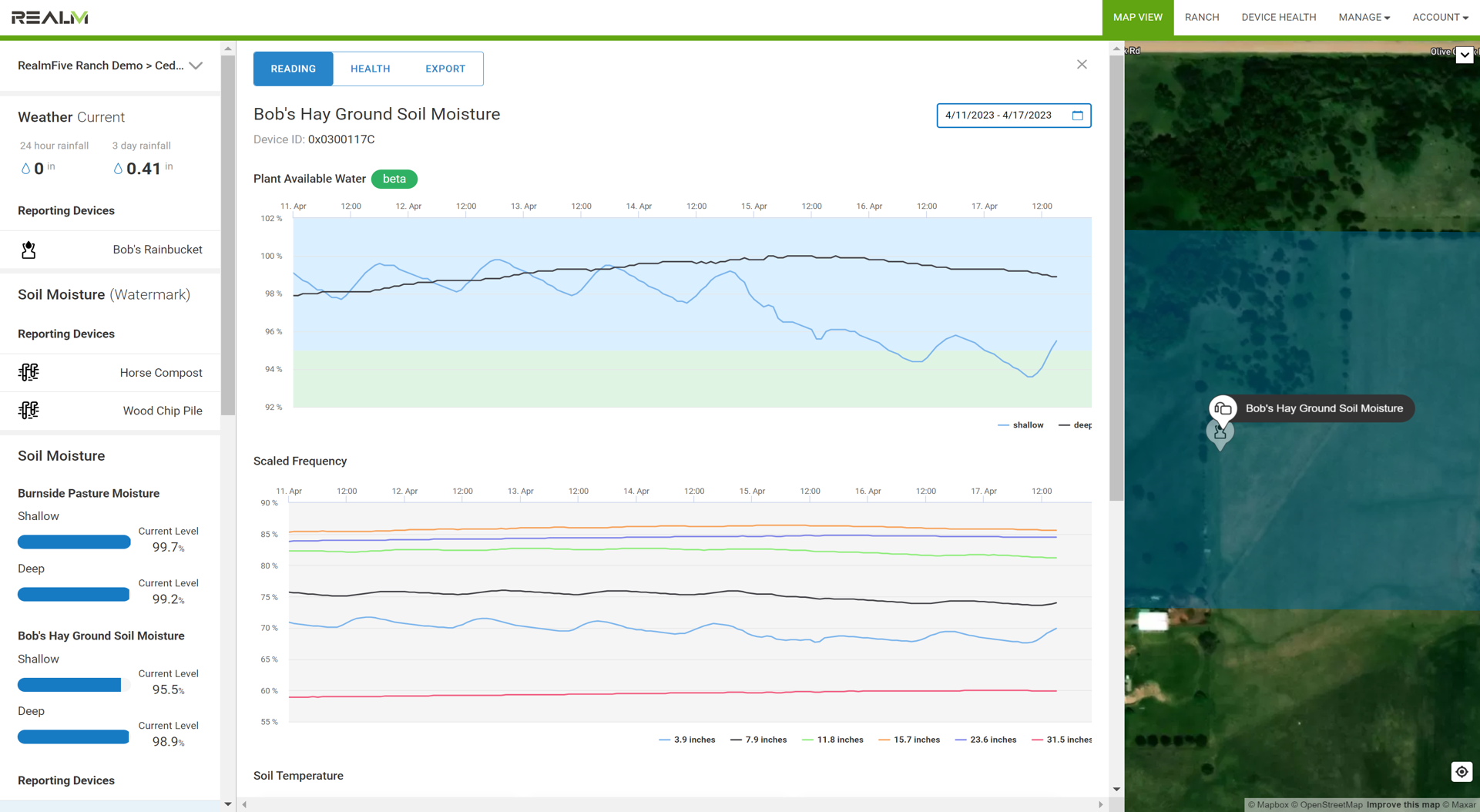Click the Improve this map link
Image resolution: width=1480 pixels, height=812 pixels.
(x=1402, y=805)
